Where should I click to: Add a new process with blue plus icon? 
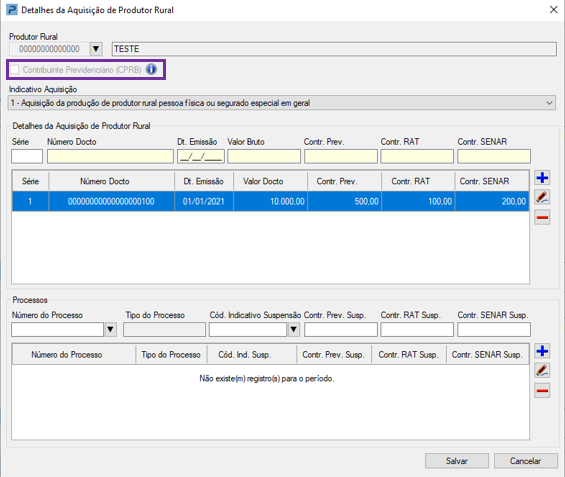pyautogui.click(x=542, y=351)
